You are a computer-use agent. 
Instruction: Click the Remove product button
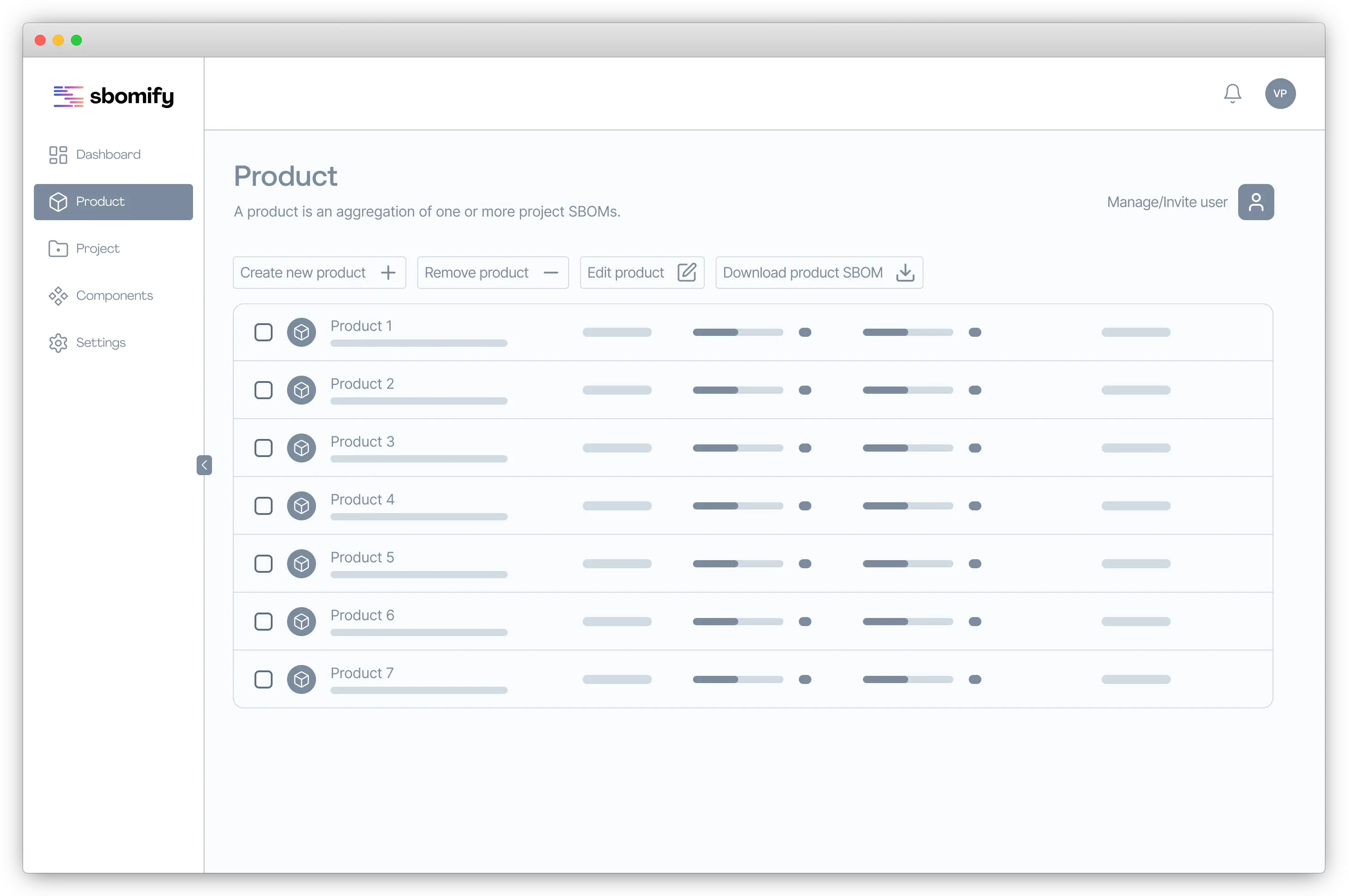pos(492,272)
